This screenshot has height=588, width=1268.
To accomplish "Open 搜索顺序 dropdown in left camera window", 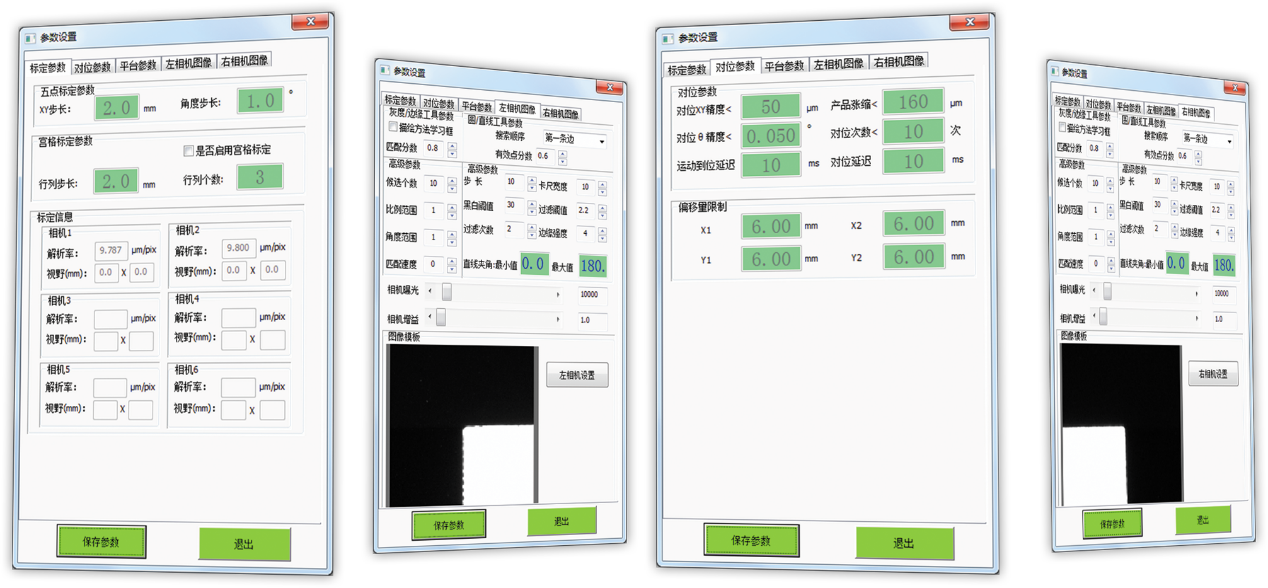I will coord(575,139).
